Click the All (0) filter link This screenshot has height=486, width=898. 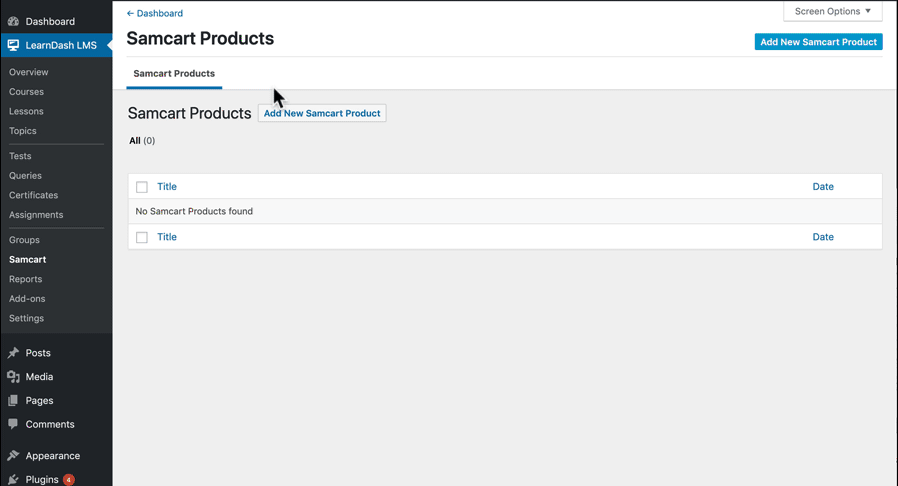(142, 141)
